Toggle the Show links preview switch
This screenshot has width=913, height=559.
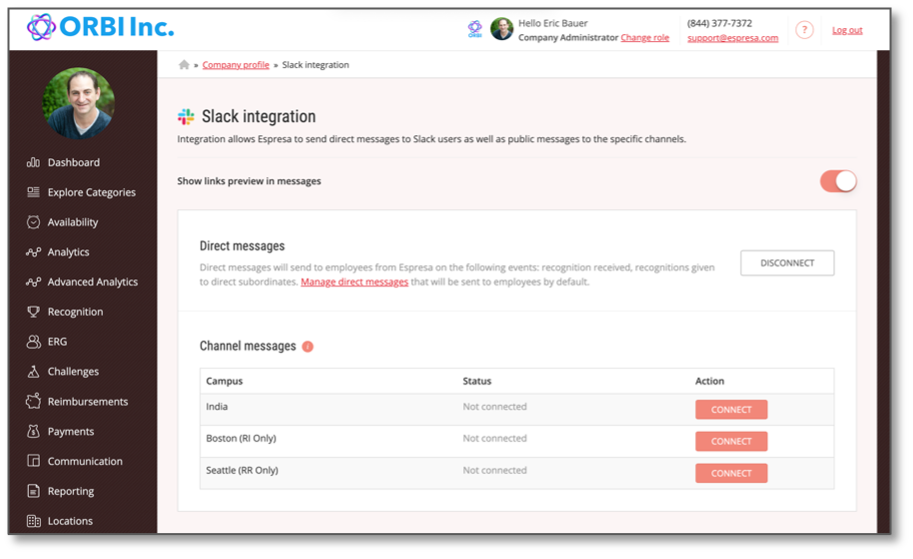coord(838,181)
